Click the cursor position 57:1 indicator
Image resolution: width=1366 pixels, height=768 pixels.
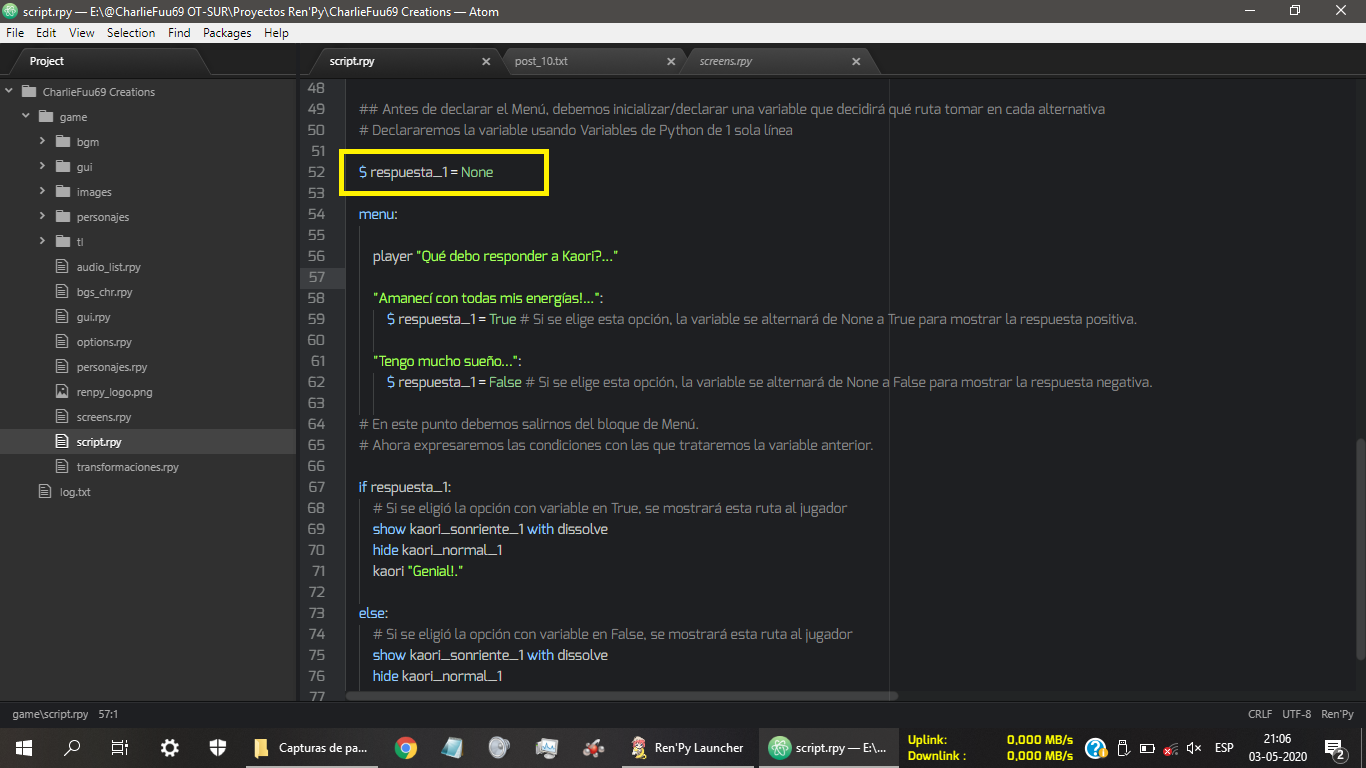[x=108, y=715]
